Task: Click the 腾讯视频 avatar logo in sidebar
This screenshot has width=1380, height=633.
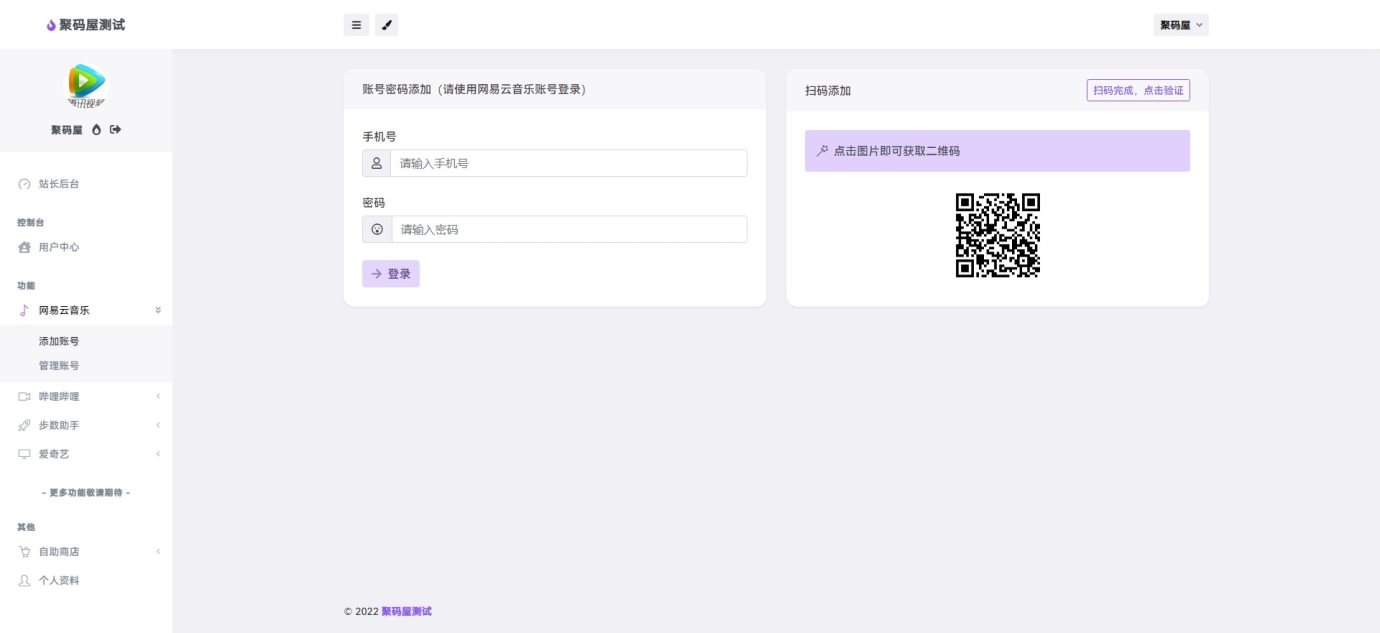Action: [86, 85]
